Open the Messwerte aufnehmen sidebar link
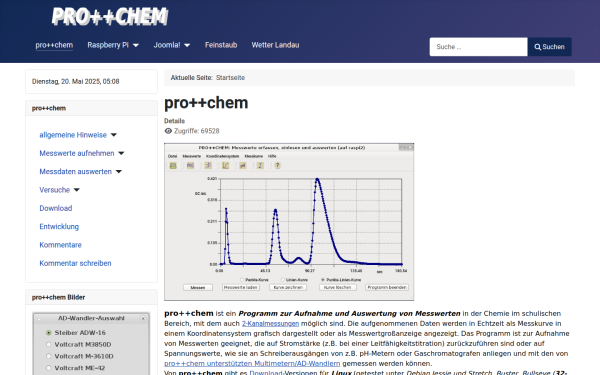This screenshot has width=600, height=375. pos(77,153)
